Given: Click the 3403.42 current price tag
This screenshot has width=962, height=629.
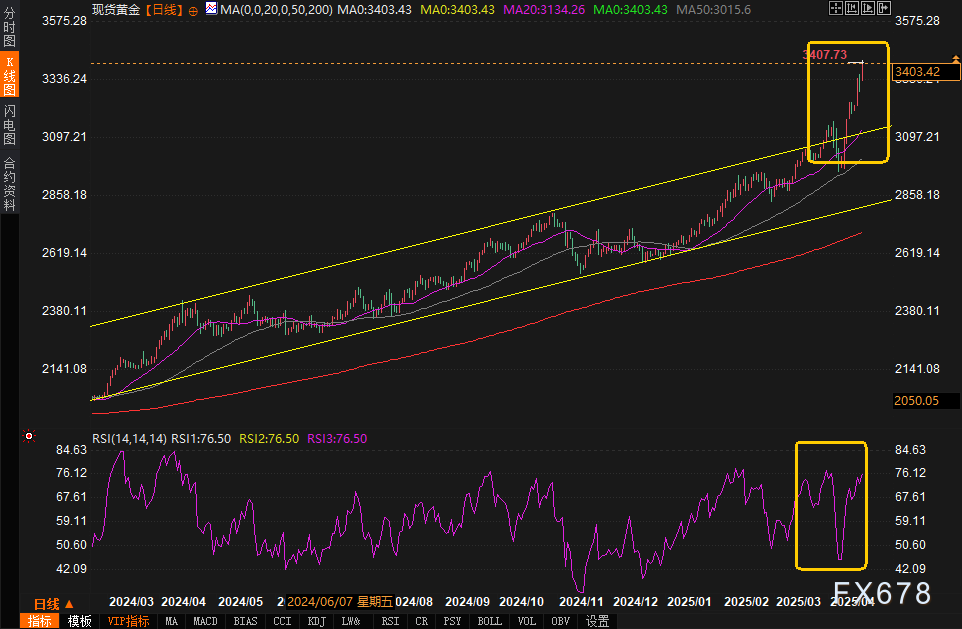Looking at the screenshot, I should point(917,72).
